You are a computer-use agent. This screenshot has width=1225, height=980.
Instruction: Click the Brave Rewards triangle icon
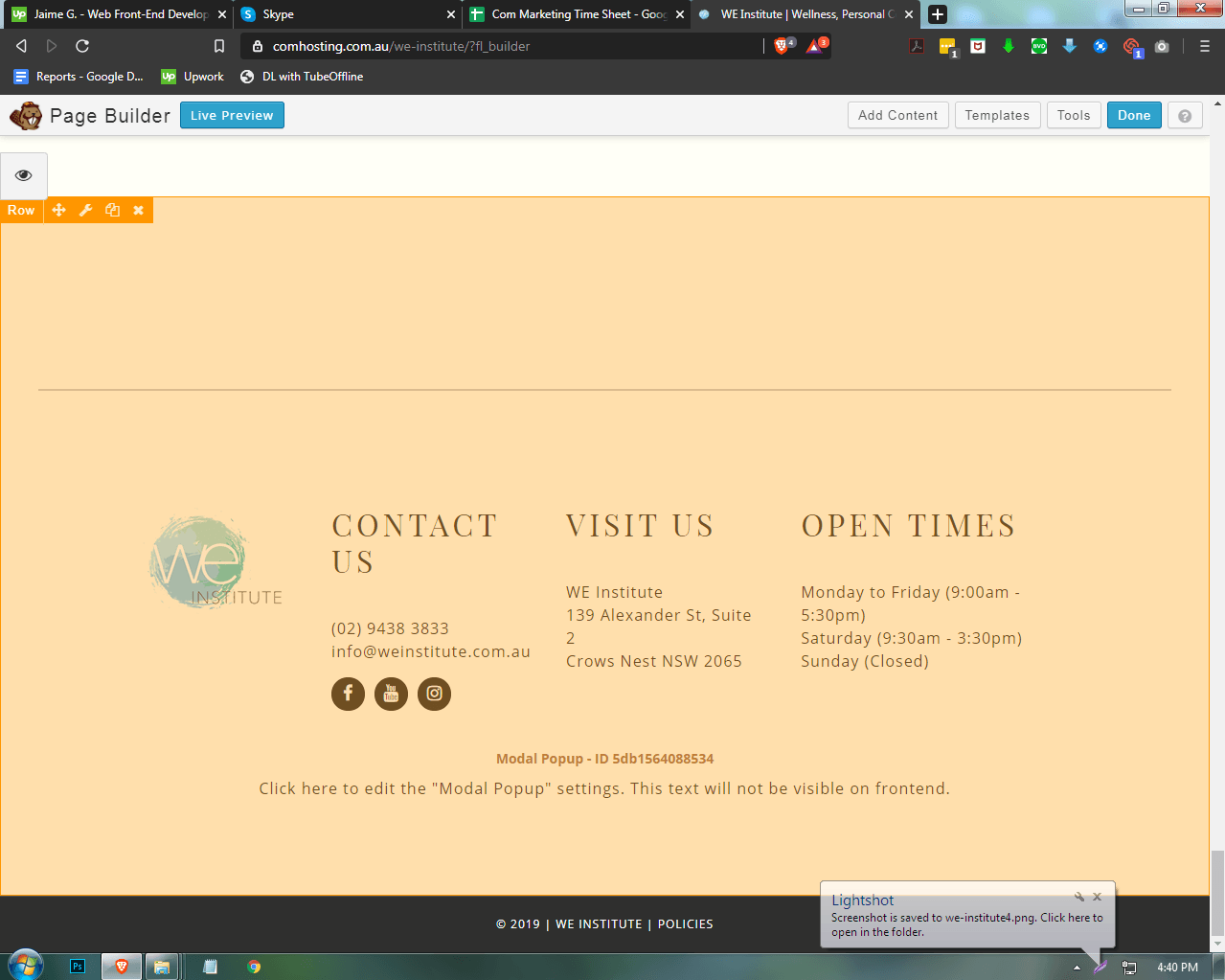(x=815, y=46)
